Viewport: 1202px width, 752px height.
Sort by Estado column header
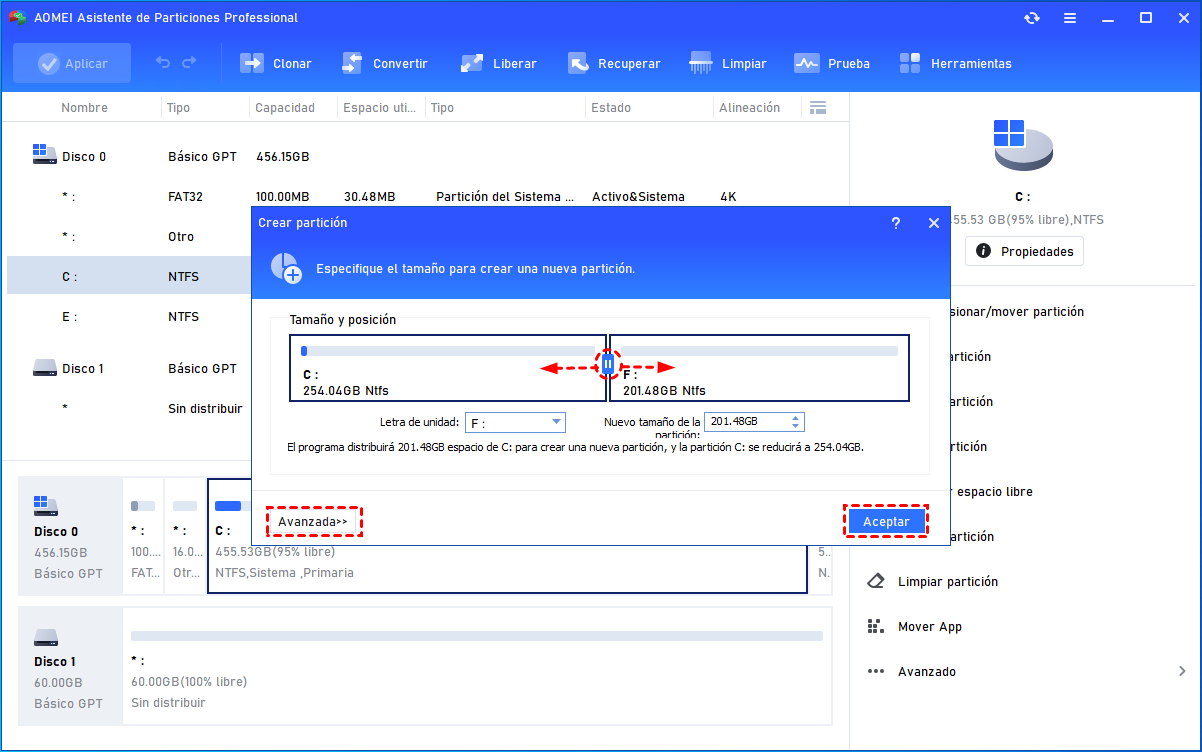(x=611, y=107)
